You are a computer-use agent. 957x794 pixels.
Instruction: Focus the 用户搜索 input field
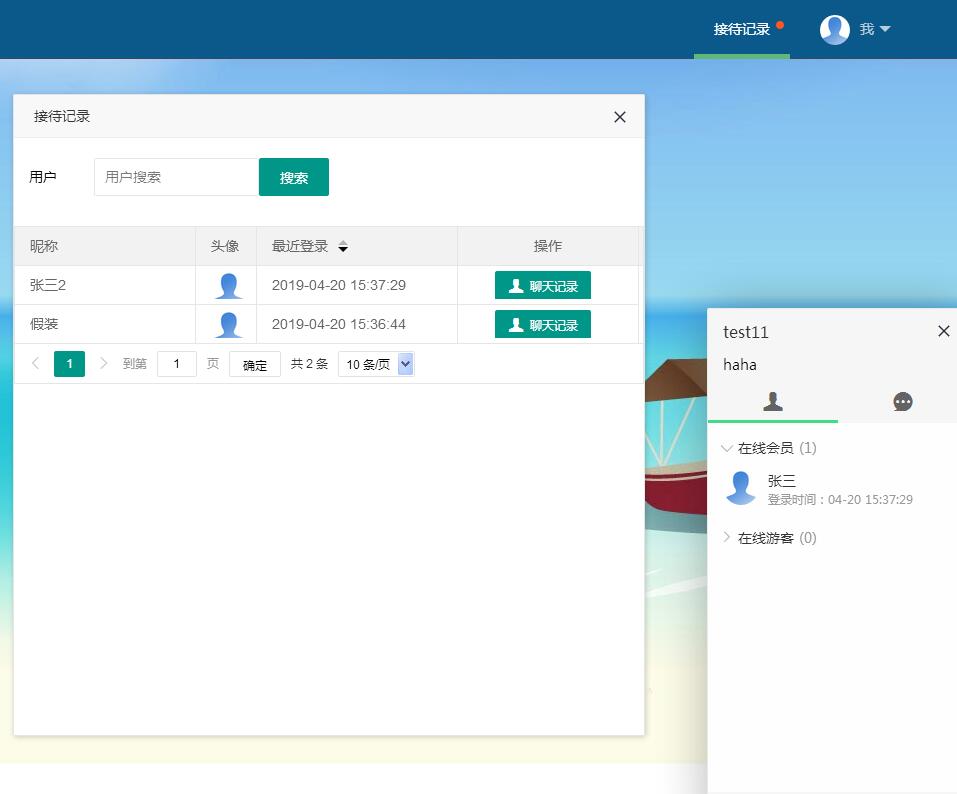point(176,177)
